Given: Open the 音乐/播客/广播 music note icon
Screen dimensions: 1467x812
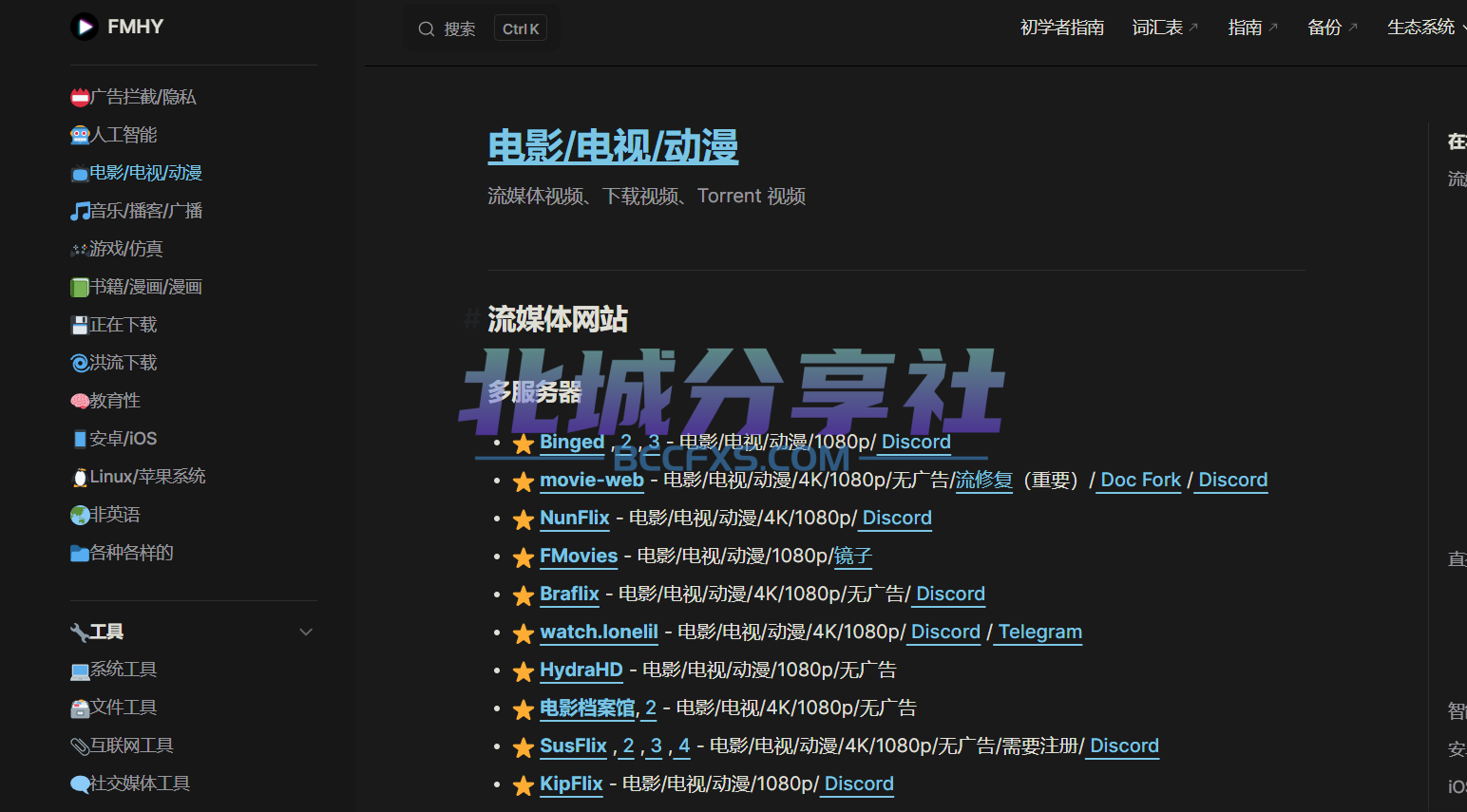Looking at the screenshot, I should pos(80,211).
